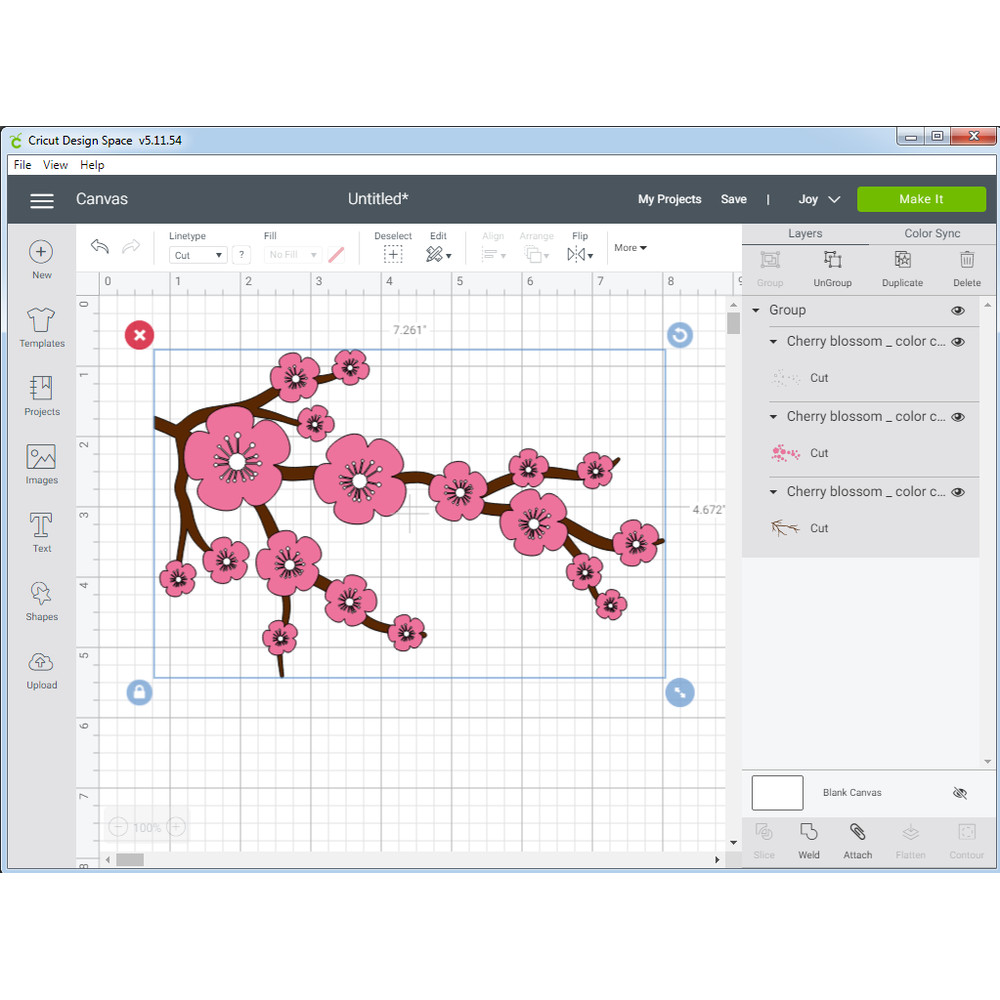This screenshot has width=1000, height=1000.
Task: Switch to the Color Sync tab
Action: 932,234
